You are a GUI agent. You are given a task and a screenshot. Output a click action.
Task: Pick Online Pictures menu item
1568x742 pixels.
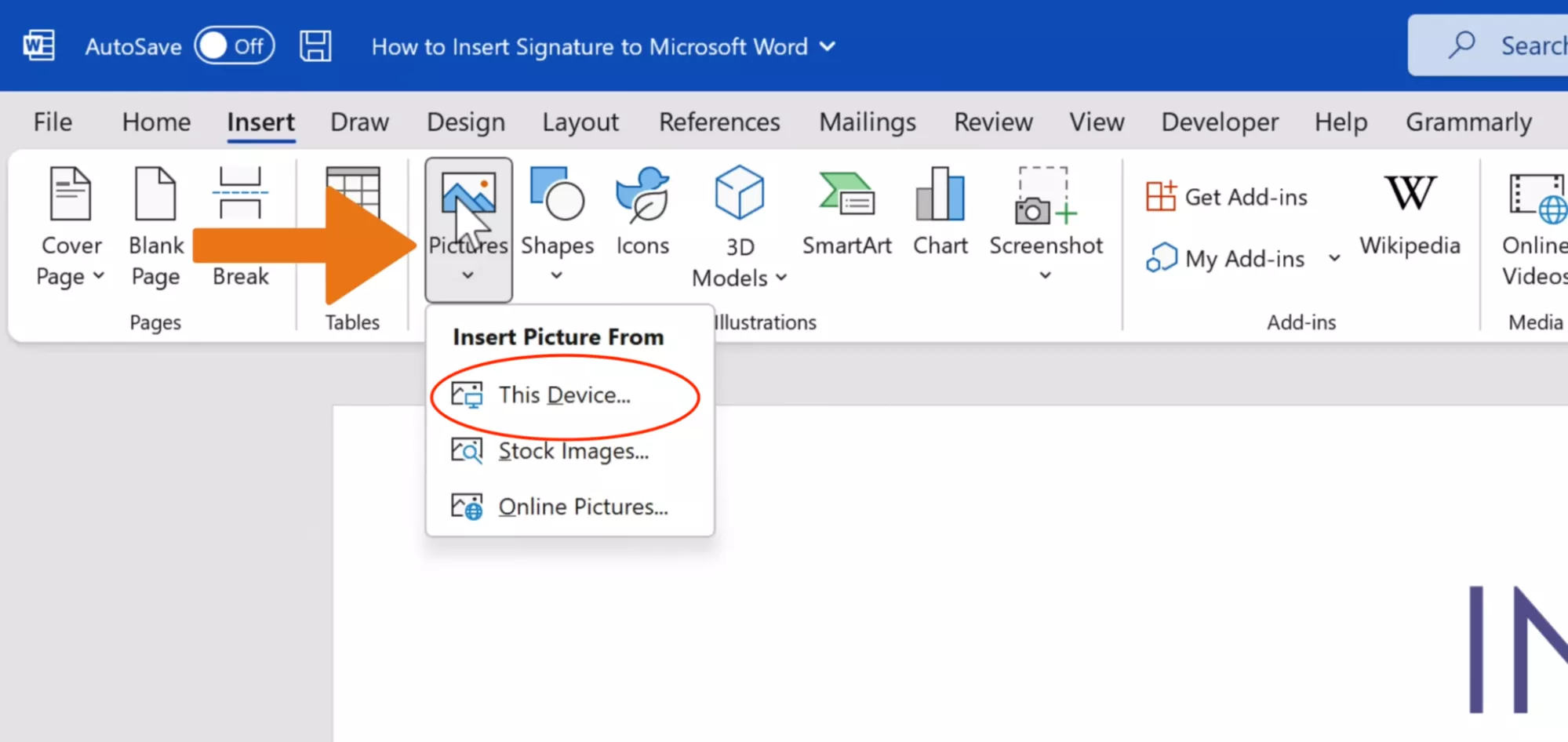click(583, 507)
